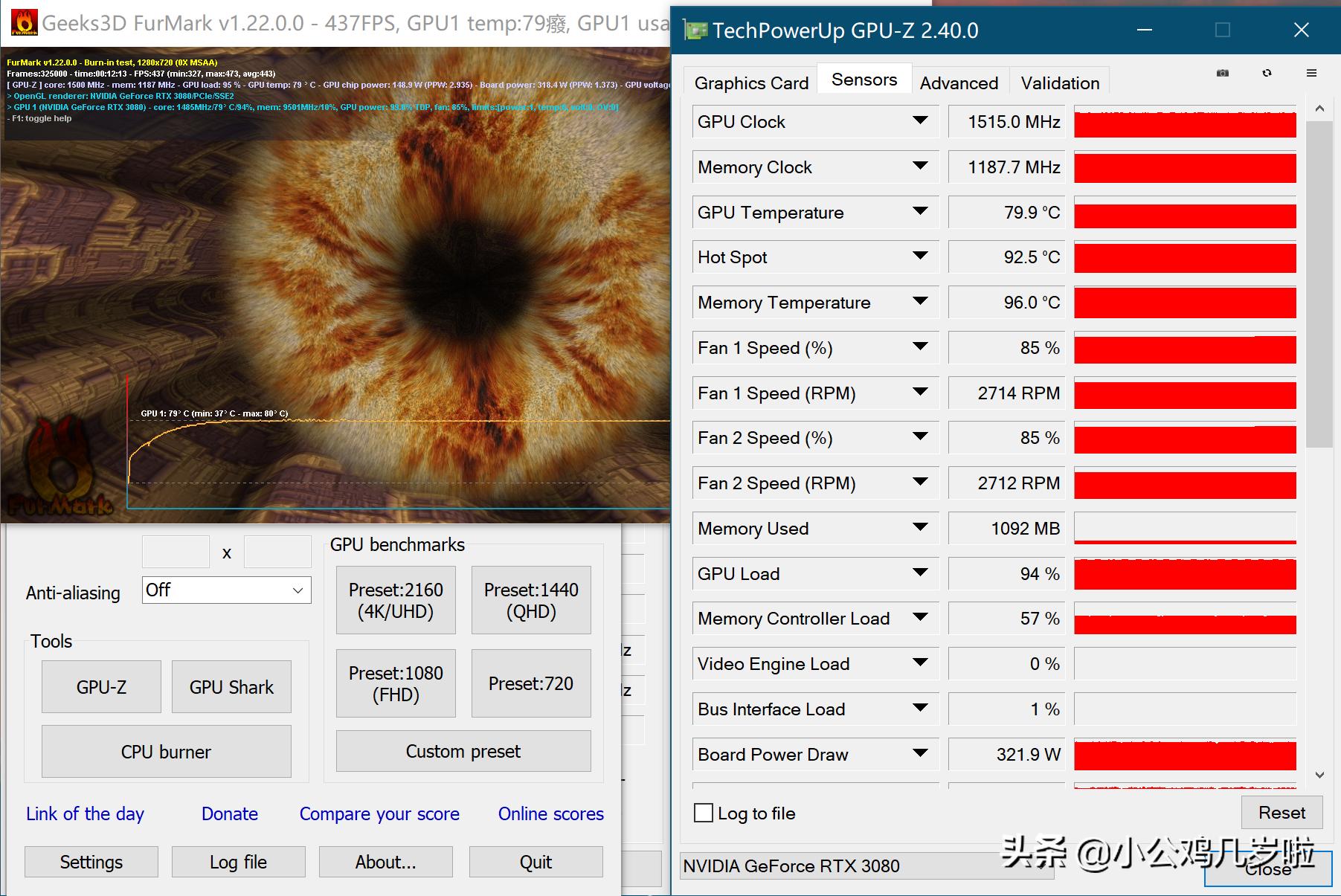Open FurMark Settings

pos(91,862)
